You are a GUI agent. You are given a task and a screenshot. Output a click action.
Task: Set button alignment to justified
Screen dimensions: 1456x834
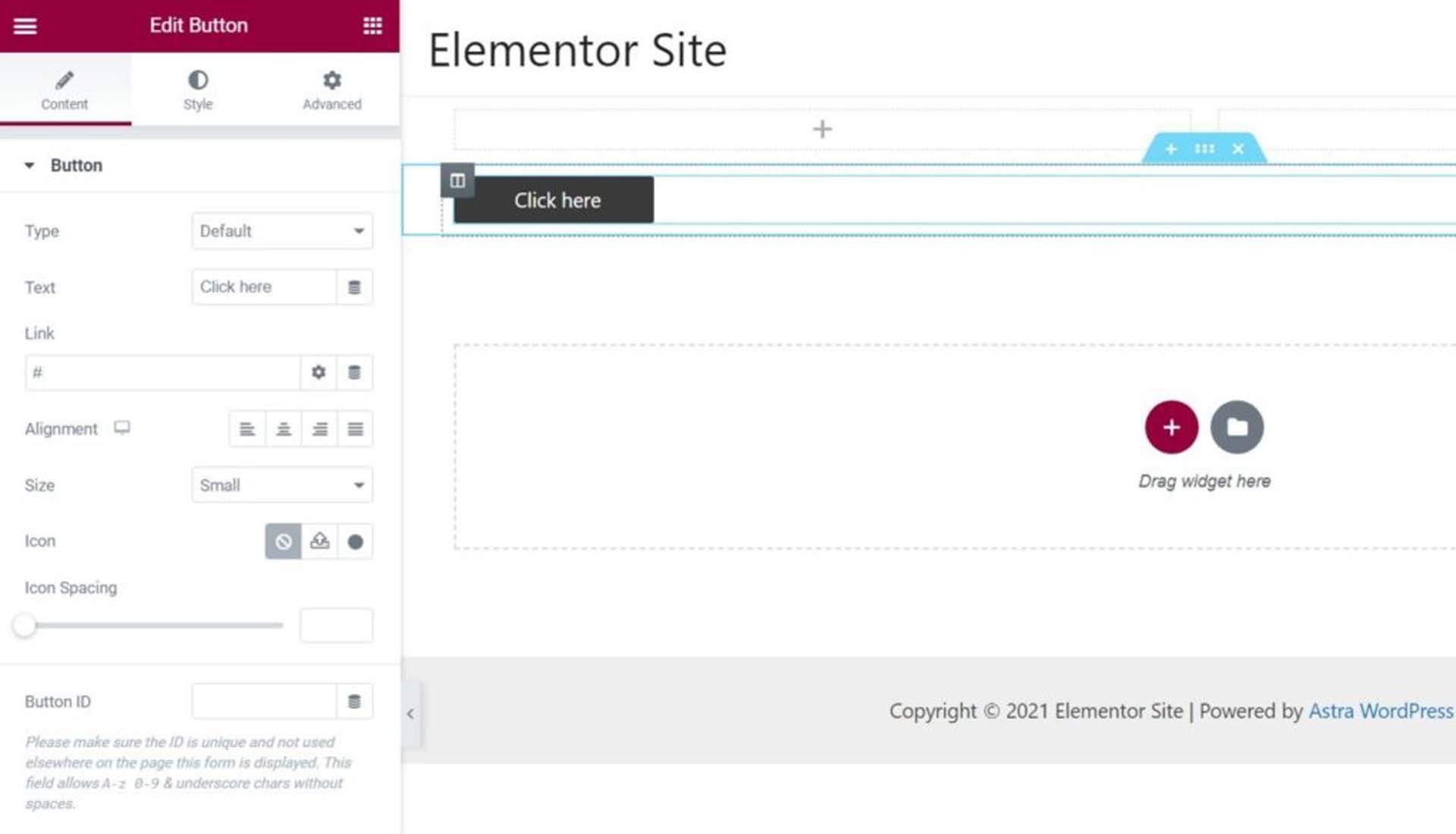pyautogui.click(x=355, y=429)
